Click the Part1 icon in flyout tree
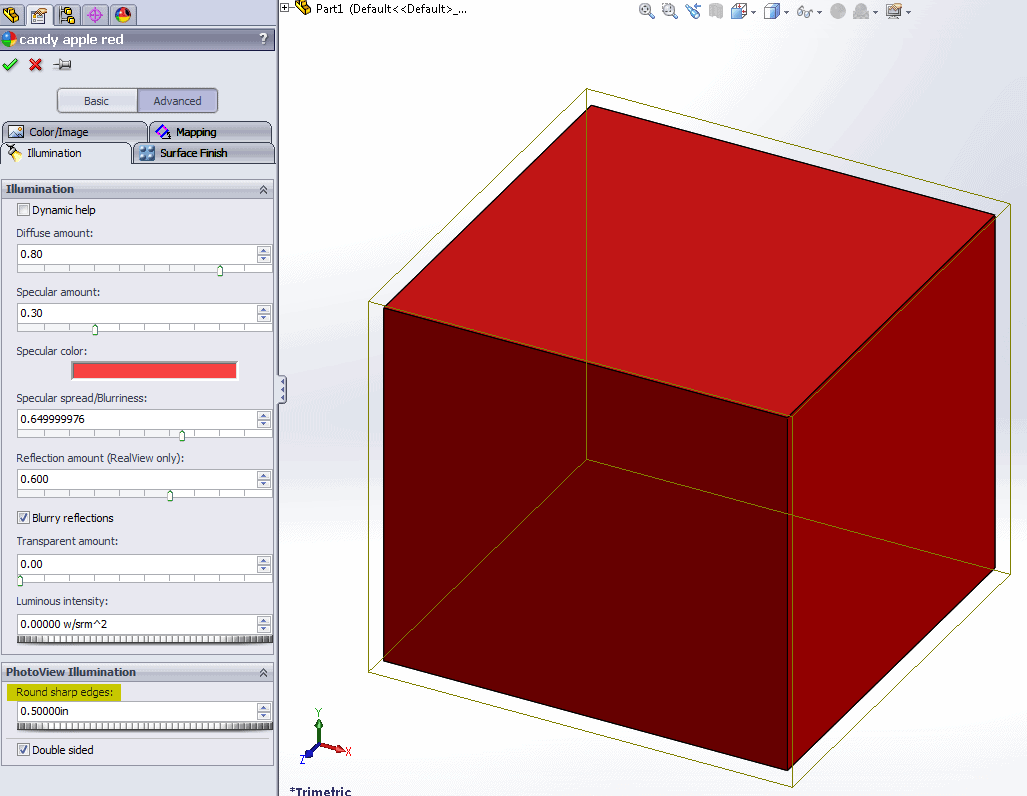This screenshot has height=796, width=1027. pos(303,8)
